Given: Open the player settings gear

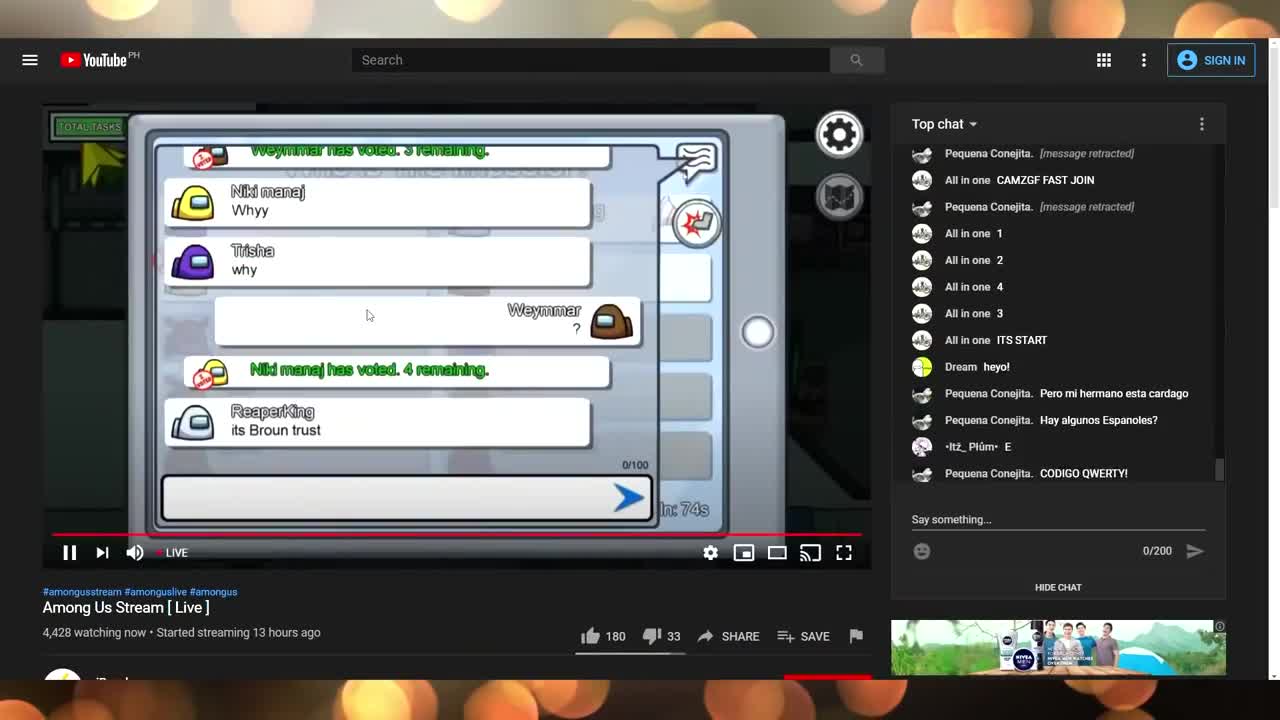Looking at the screenshot, I should click(710, 552).
